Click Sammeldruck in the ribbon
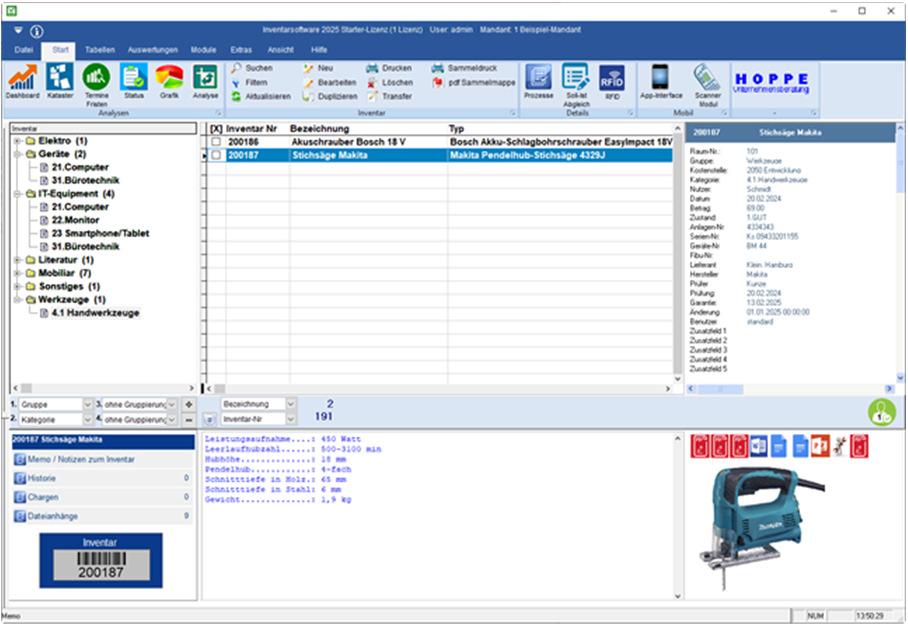The image size is (908, 625). point(464,68)
